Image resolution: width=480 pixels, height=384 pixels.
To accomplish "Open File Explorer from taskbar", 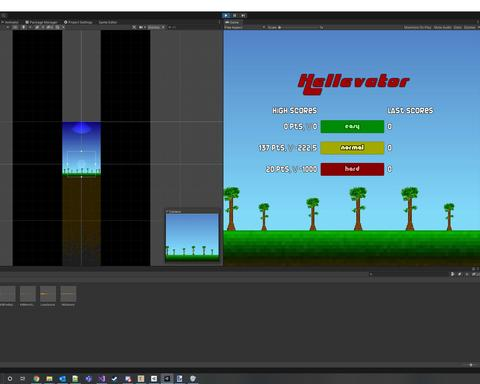I will pyautogui.click(x=49, y=379).
